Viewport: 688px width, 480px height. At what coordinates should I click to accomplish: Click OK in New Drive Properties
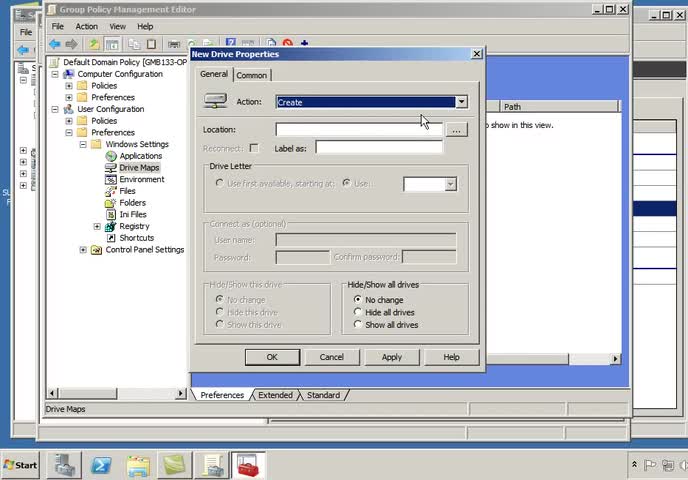click(x=272, y=357)
